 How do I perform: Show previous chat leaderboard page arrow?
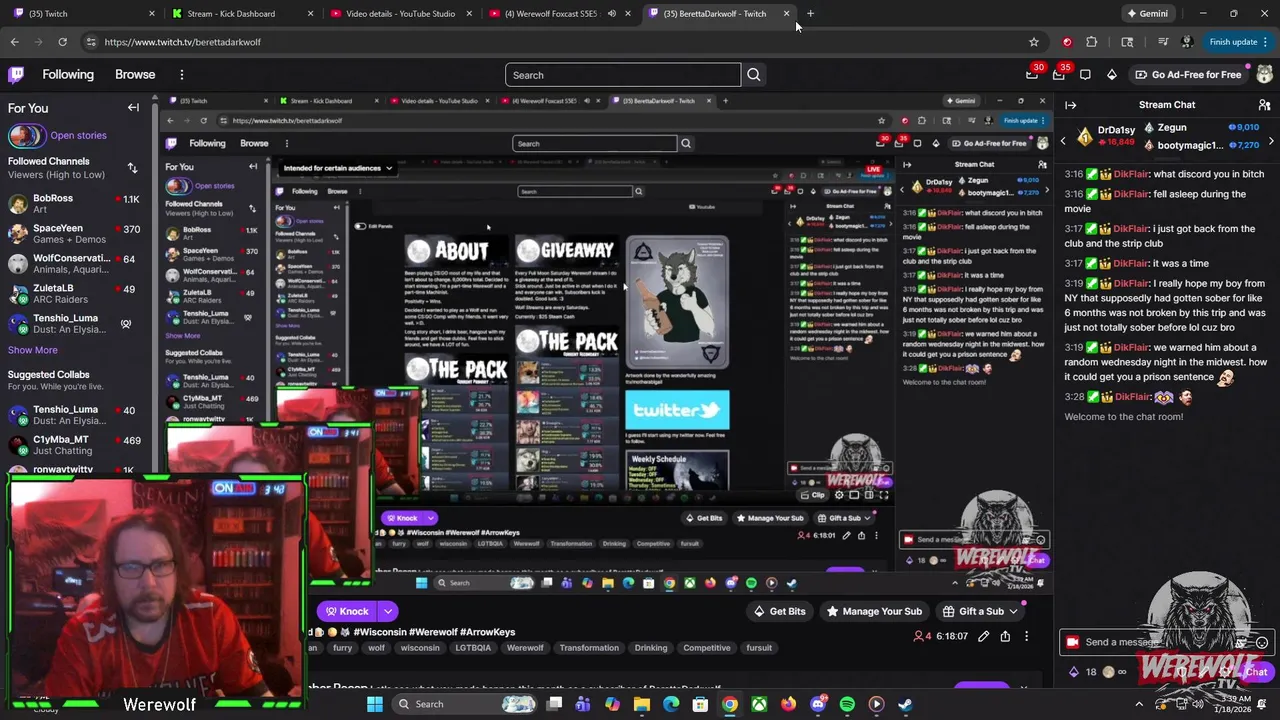tap(1063, 142)
